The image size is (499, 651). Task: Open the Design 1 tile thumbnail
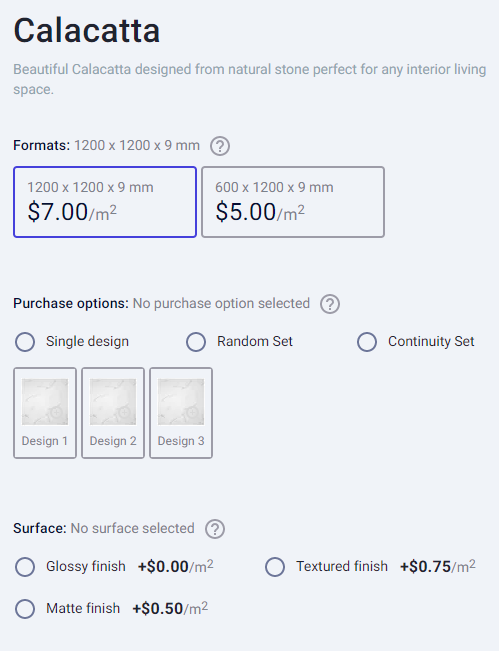(45, 401)
